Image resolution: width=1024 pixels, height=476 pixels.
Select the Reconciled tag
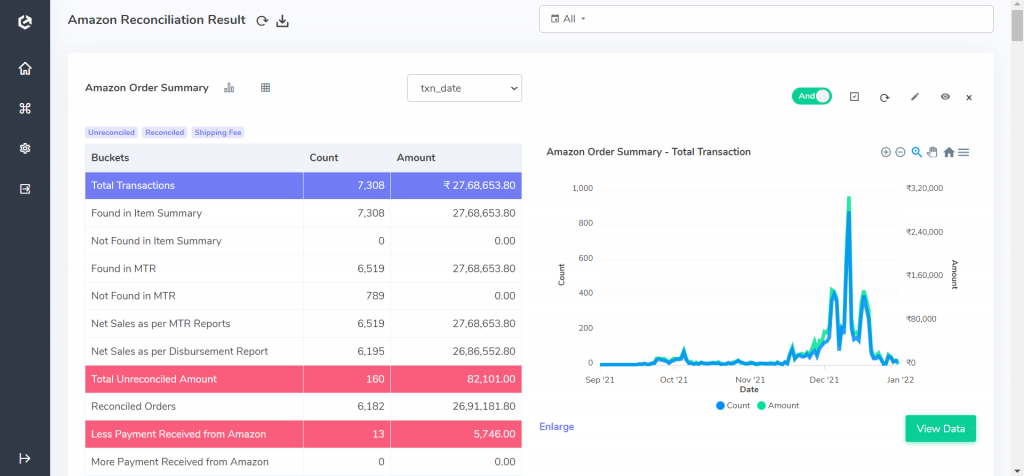(x=165, y=133)
